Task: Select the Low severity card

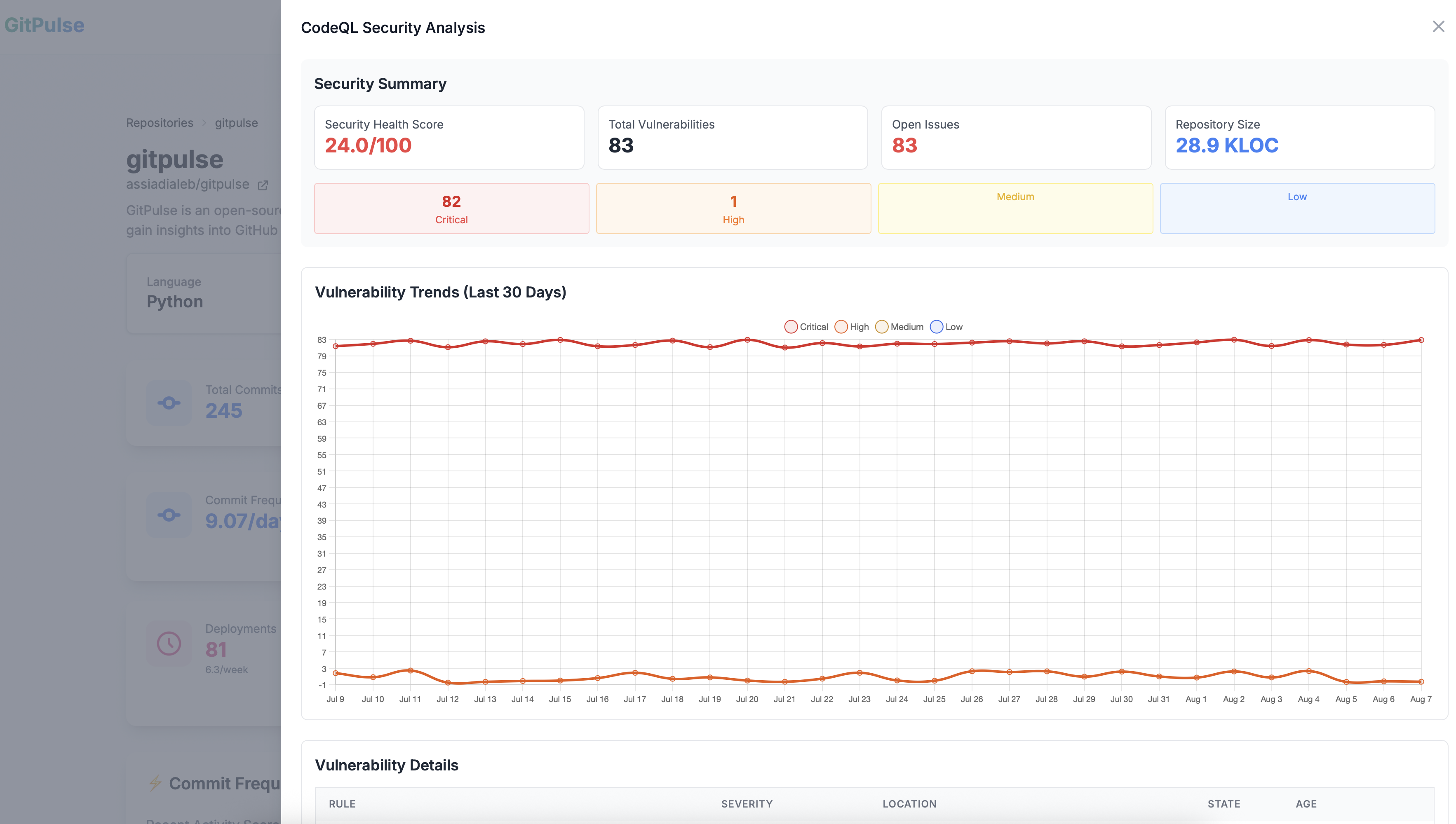Action: [1297, 208]
